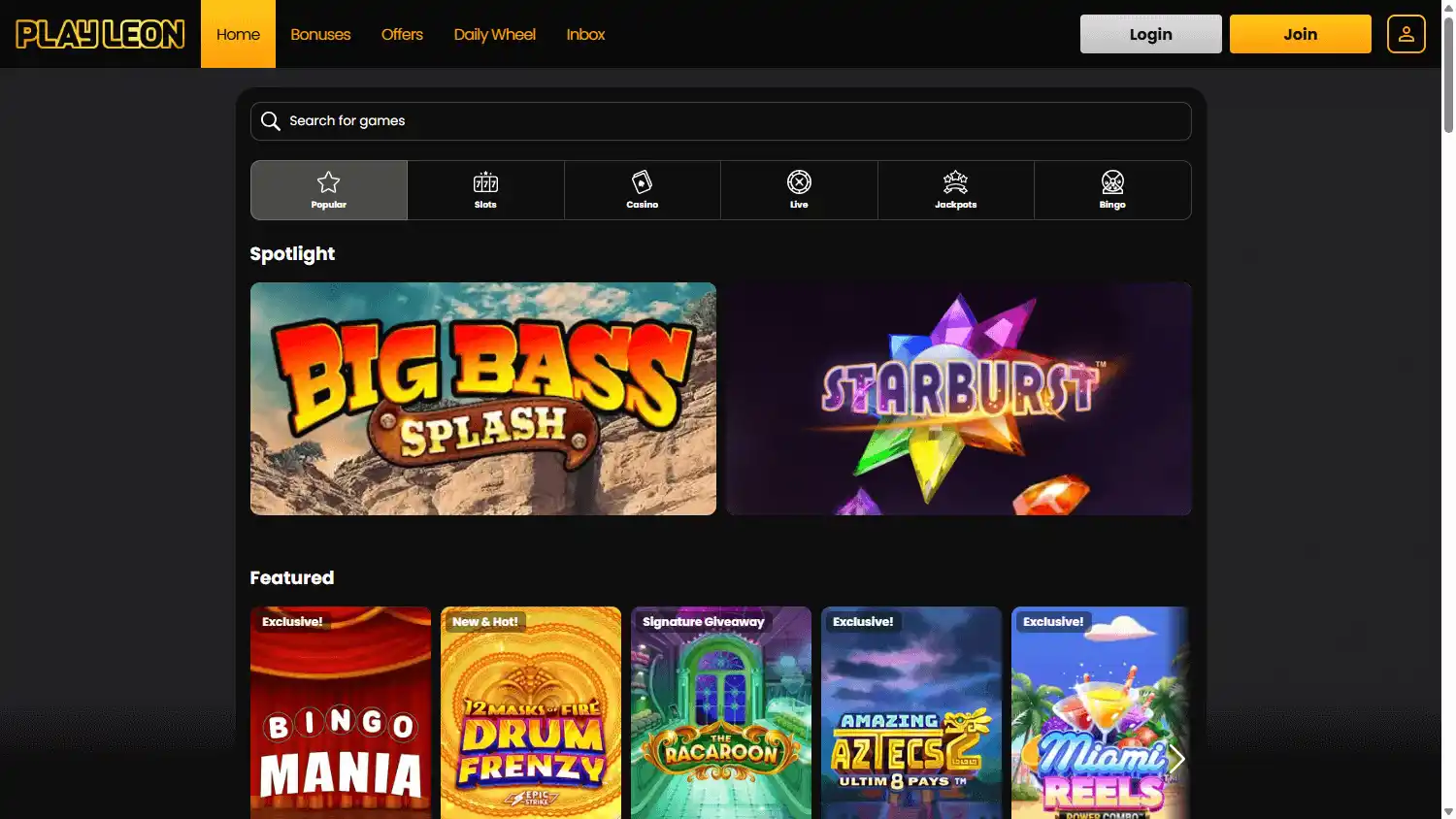Click the Signature Giveaway badge
Viewport: 1456px width, 819px height.
704,621
